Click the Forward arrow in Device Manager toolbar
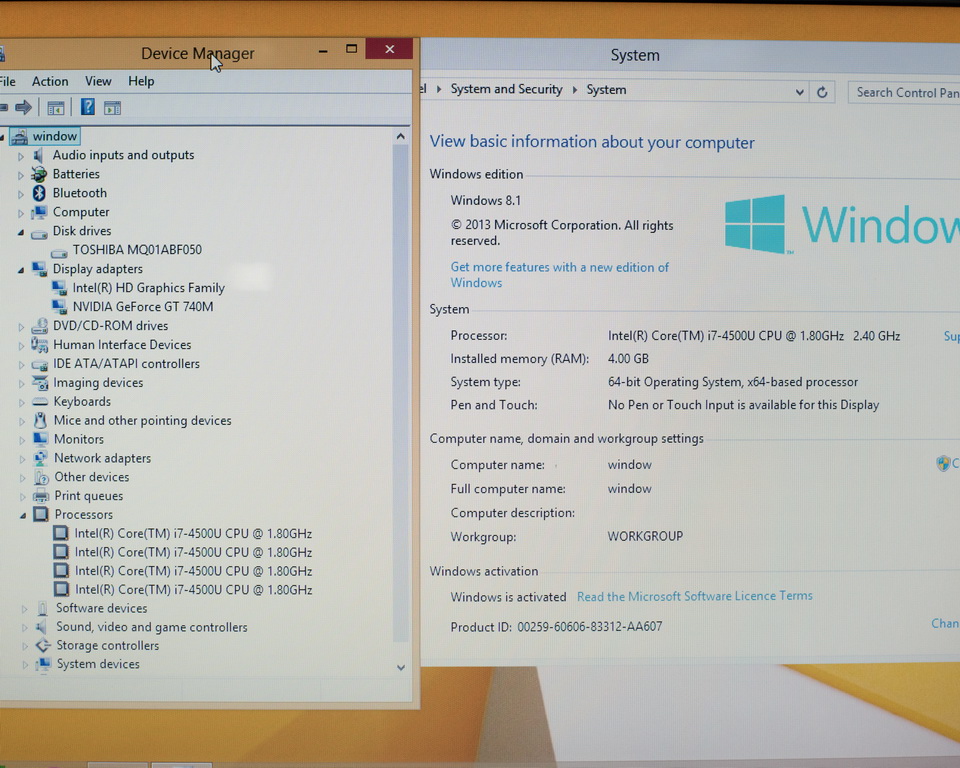The image size is (960, 768). 23,108
